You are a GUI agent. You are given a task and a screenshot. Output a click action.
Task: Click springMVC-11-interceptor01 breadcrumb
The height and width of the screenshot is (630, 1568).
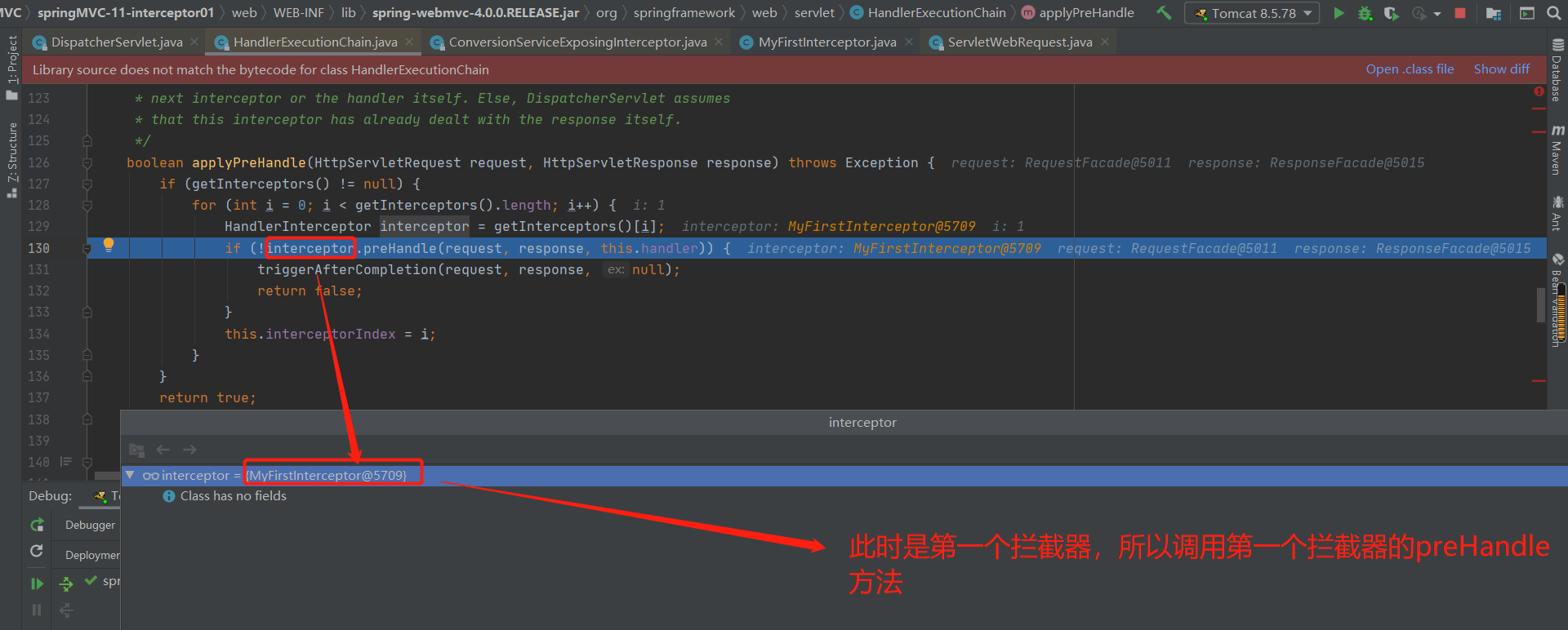(126, 13)
